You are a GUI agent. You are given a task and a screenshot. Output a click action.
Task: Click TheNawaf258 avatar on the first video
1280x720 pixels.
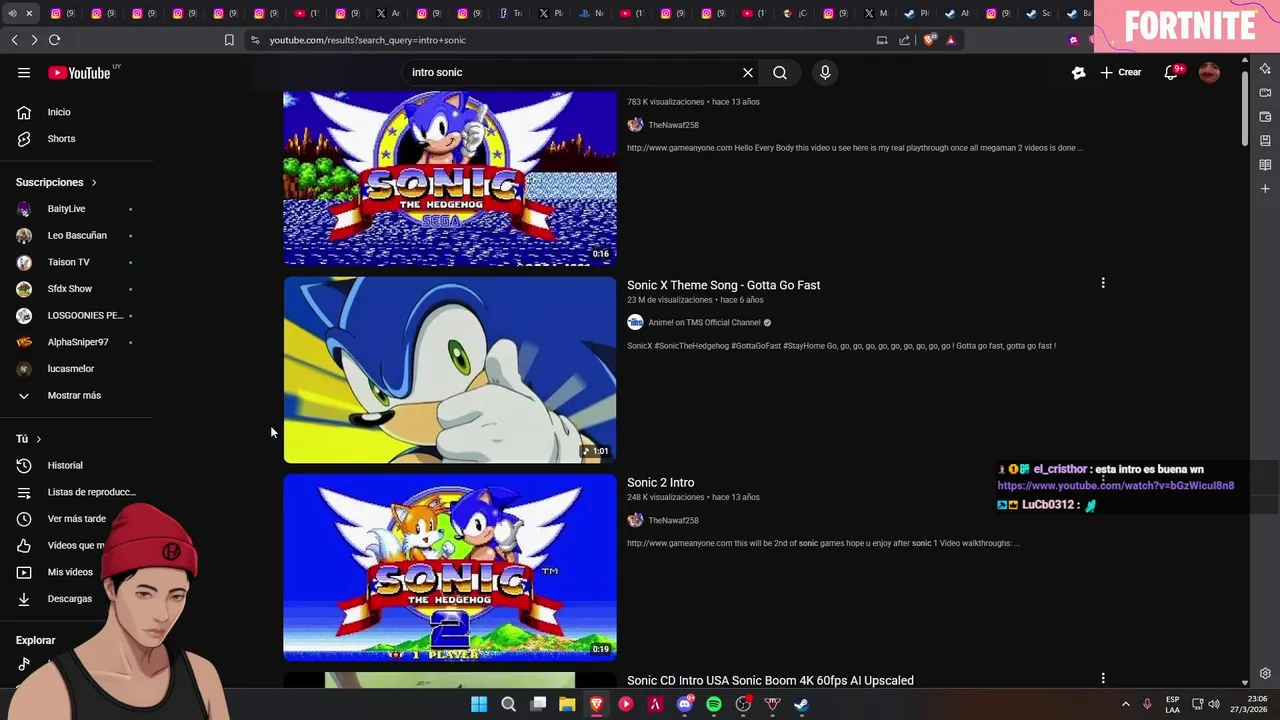tap(635, 125)
